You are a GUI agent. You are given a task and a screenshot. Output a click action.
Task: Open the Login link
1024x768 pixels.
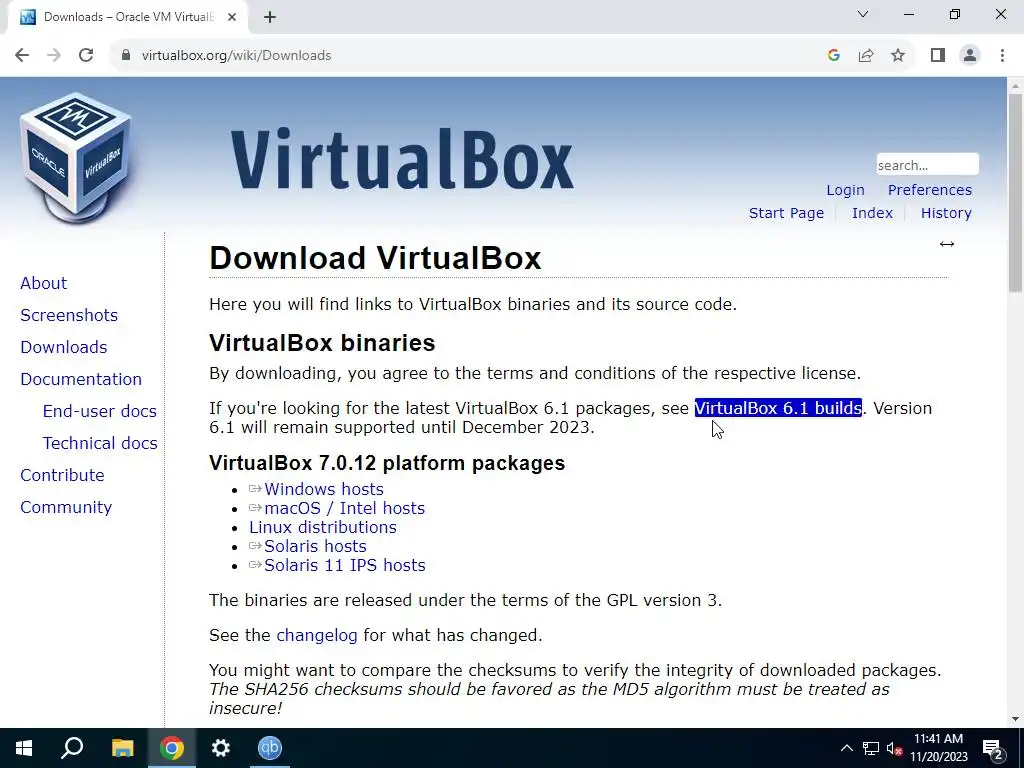coord(845,190)
